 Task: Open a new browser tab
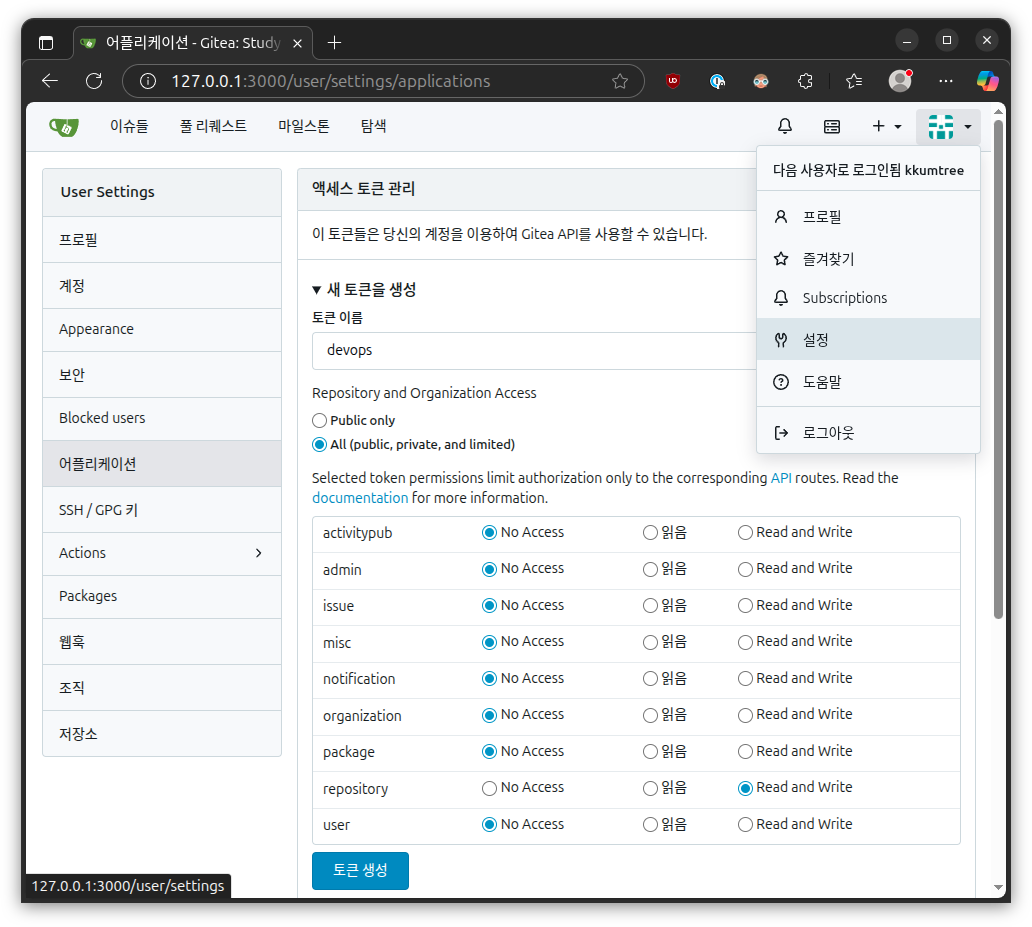click(334, 43)
